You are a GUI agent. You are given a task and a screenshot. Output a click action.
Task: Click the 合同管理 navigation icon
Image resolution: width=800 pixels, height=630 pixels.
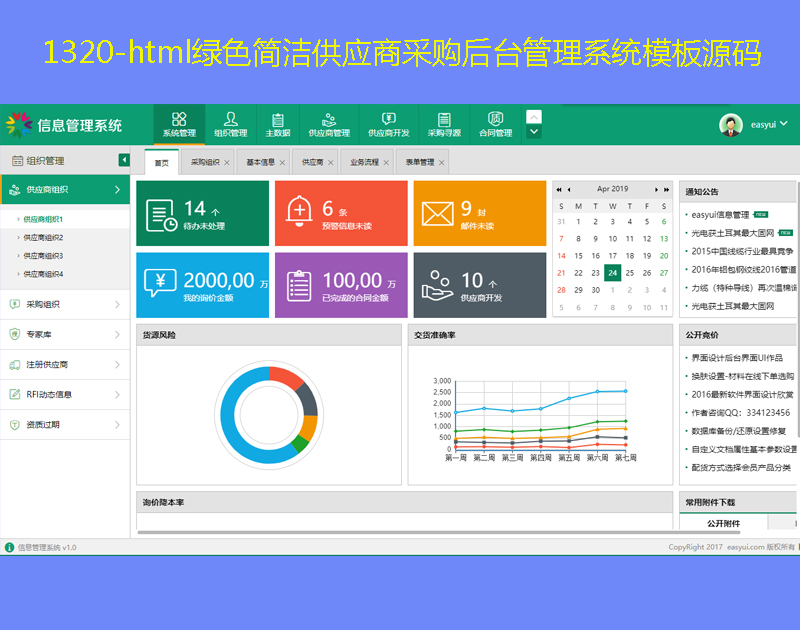[x=495, y=124]
